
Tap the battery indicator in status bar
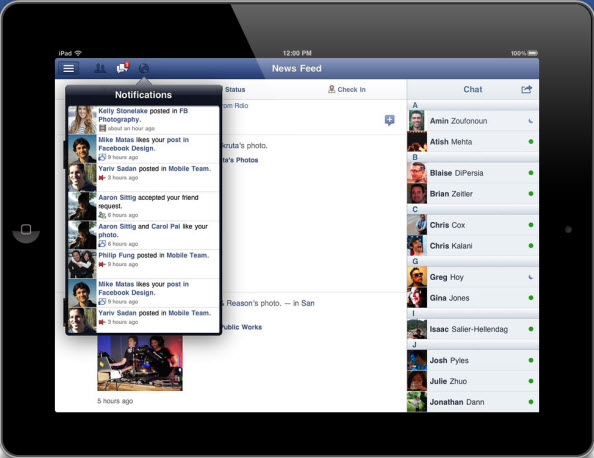533,53
